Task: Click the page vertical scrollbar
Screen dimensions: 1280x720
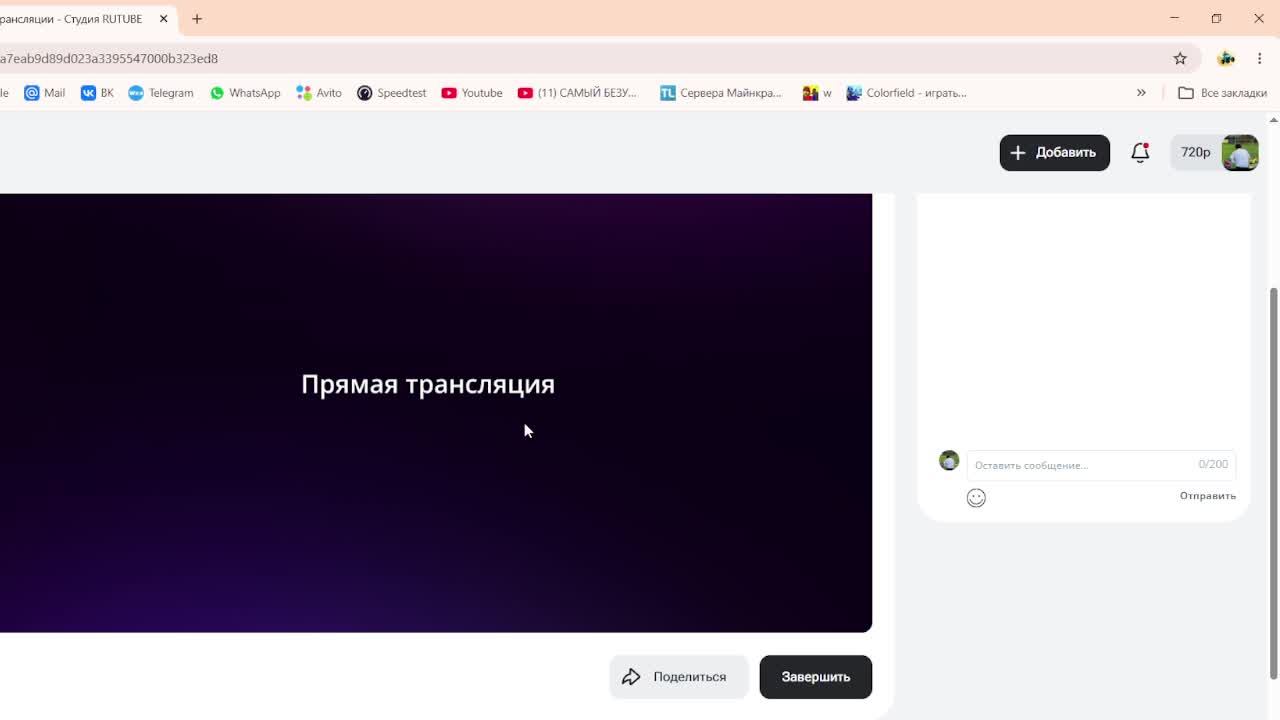Action: tap(1273, 483)
